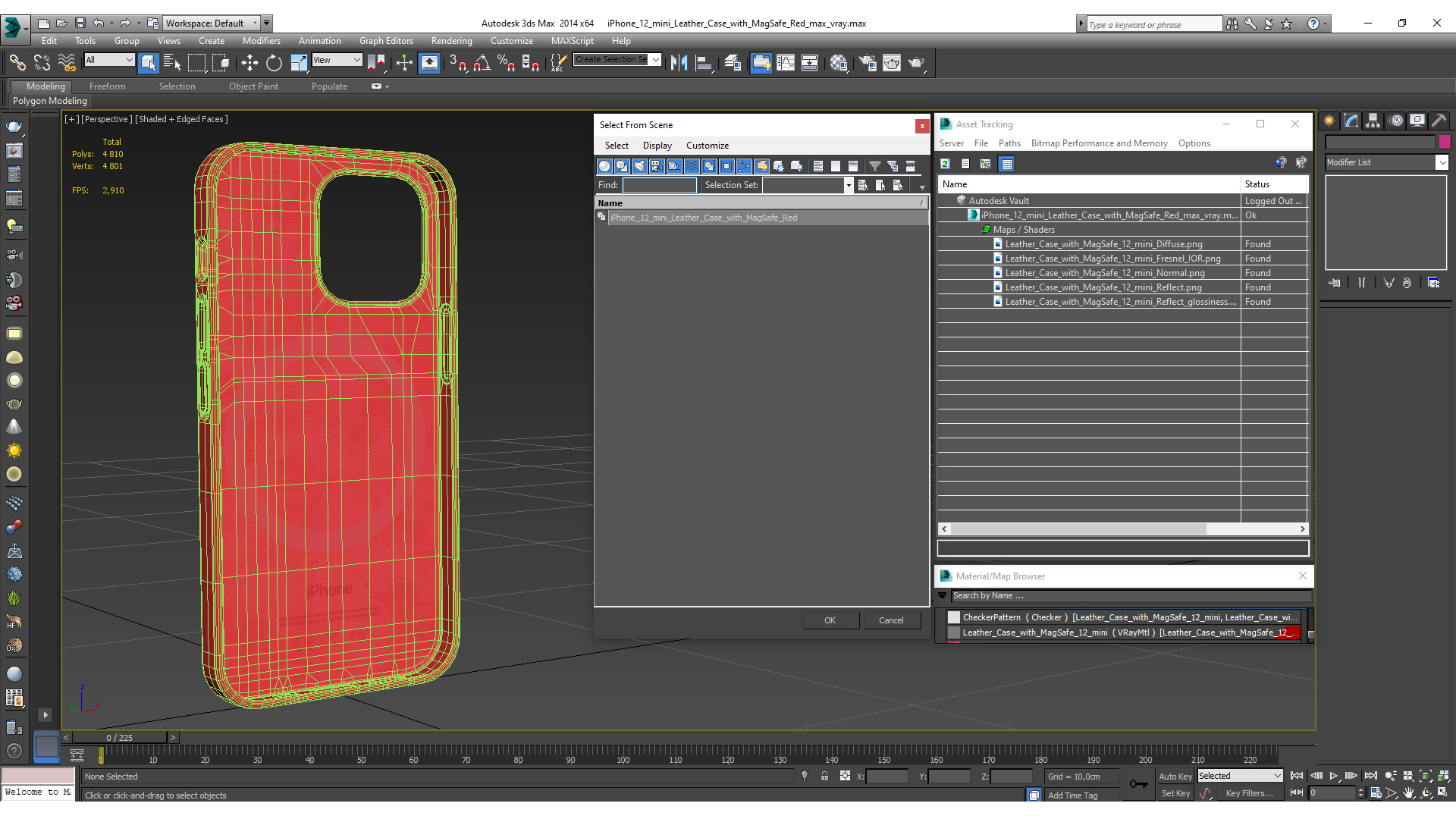Viewport: 1456px width, 819px height.
Task: Select the Unlink Selection tool
Action: 42,63
